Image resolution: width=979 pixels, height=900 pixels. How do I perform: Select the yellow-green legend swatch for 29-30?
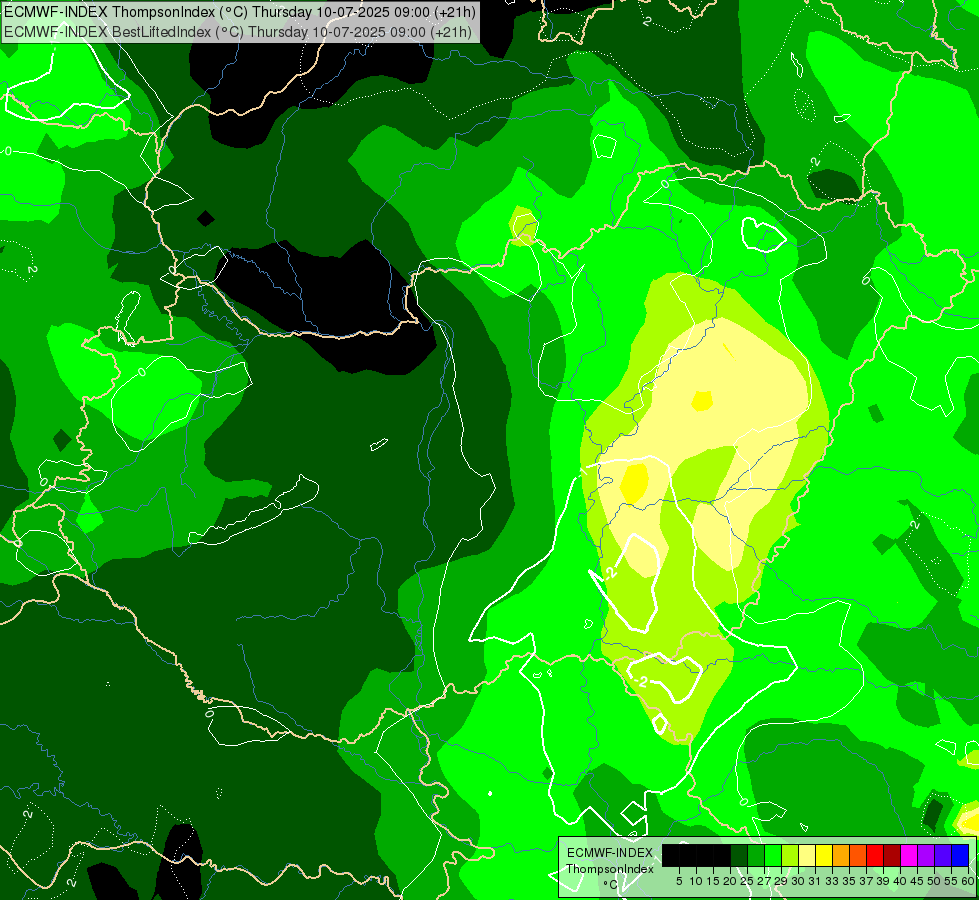[x=790, y=856]
